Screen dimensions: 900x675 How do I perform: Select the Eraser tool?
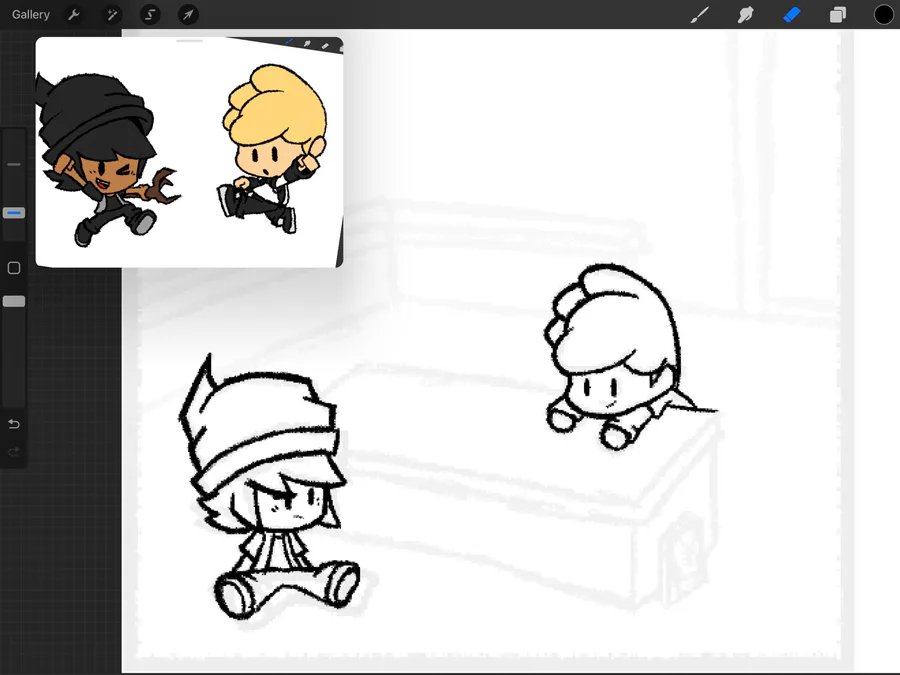tap(792, 14)
